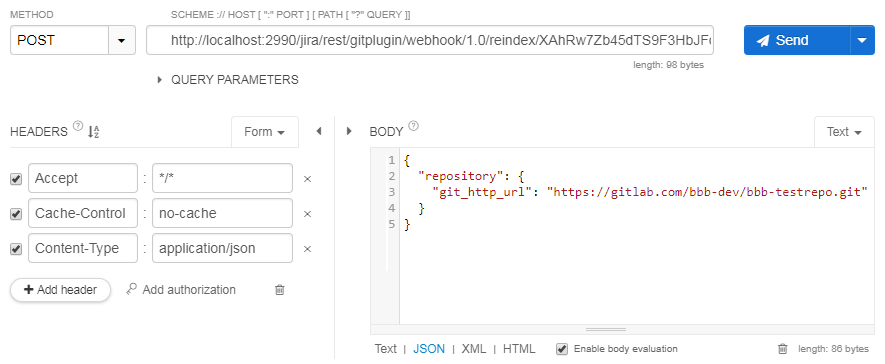Image resolution: width=885 pixels, height=364 pixels.
Task: Click the Cache-Control header name field
Action: pos(83,213)
